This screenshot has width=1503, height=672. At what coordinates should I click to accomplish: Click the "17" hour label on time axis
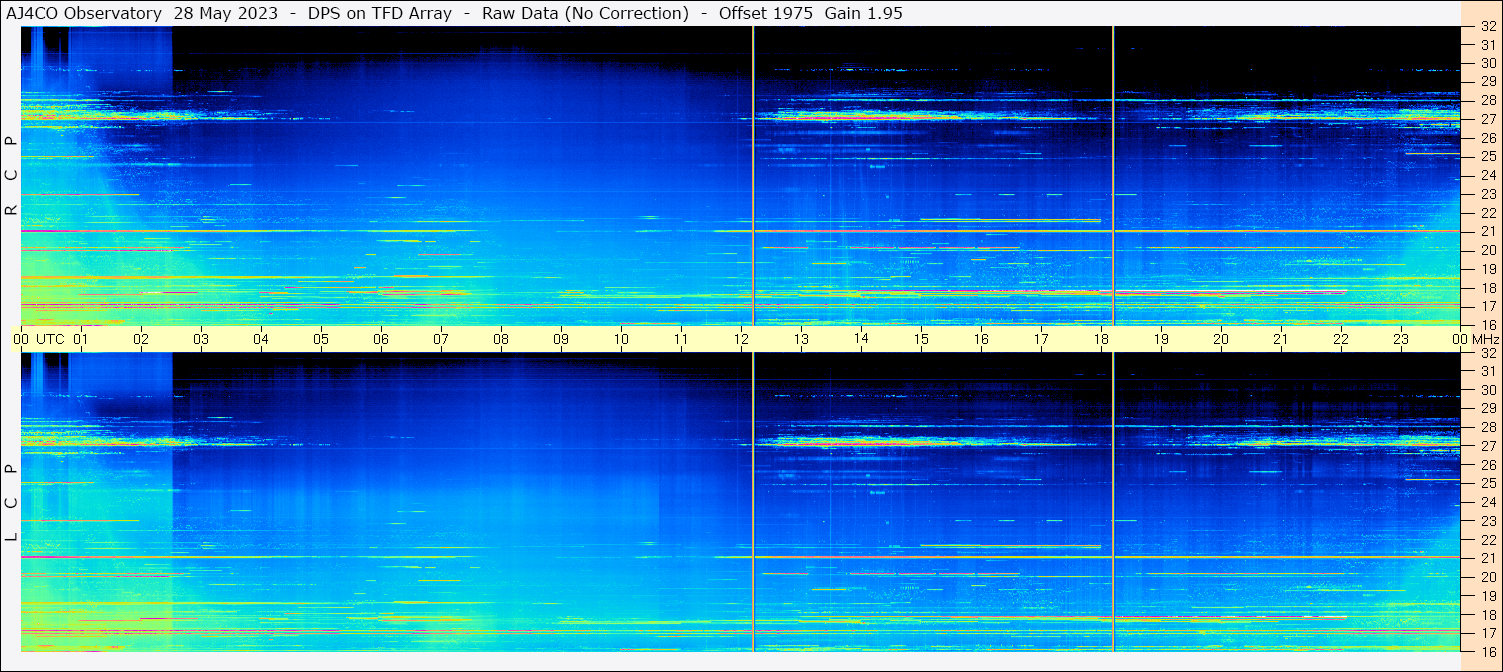pos(1041,339)
